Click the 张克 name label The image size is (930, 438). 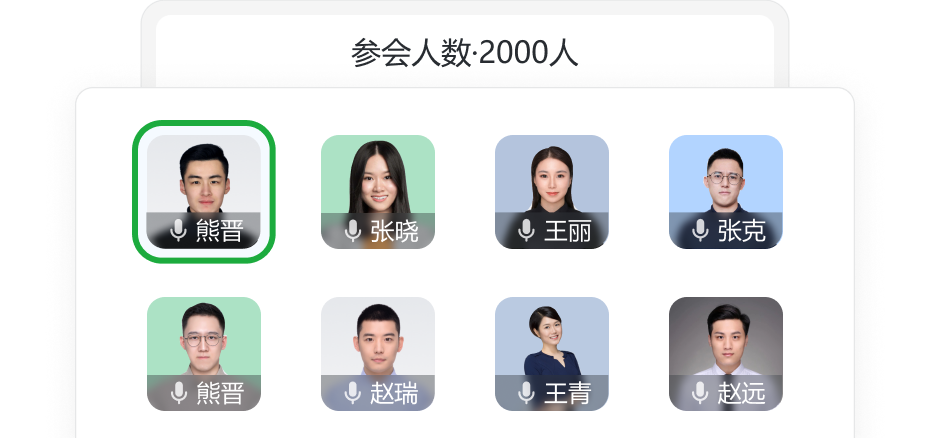[x=741, y=231]
